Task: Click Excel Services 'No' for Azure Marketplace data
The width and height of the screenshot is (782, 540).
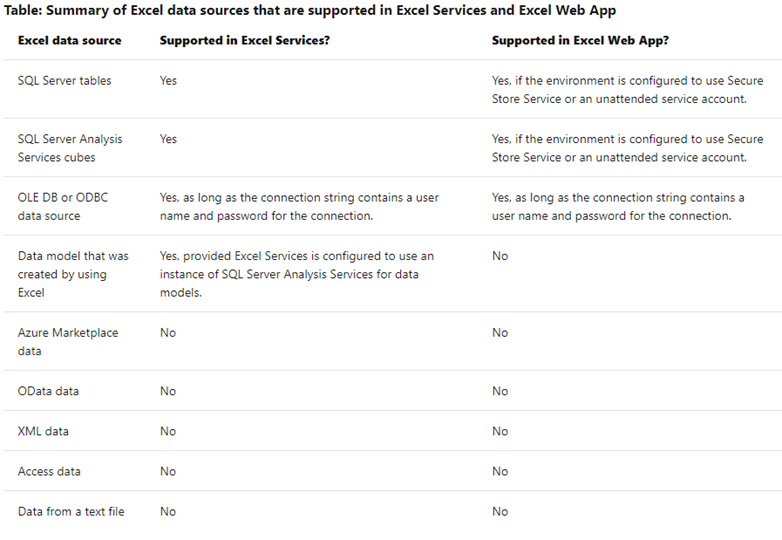Action: [168, 333]
